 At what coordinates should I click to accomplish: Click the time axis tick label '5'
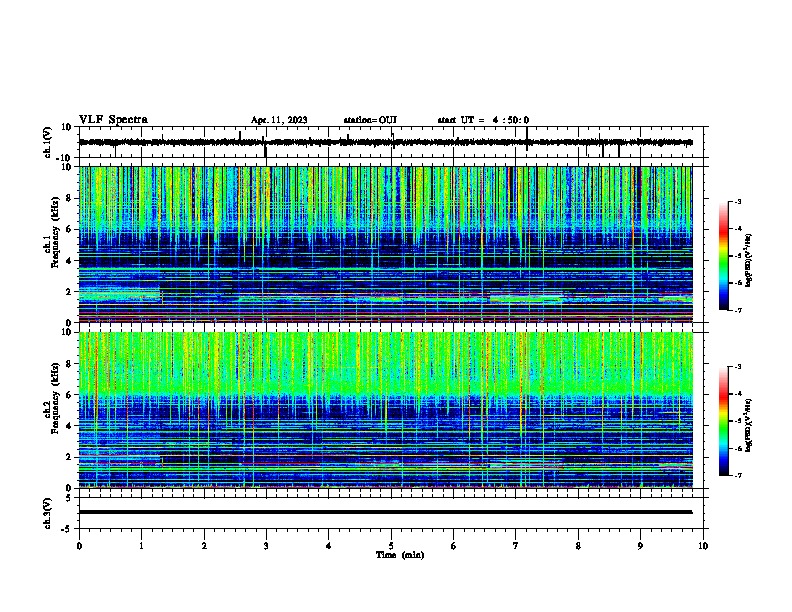click(391, 546)
